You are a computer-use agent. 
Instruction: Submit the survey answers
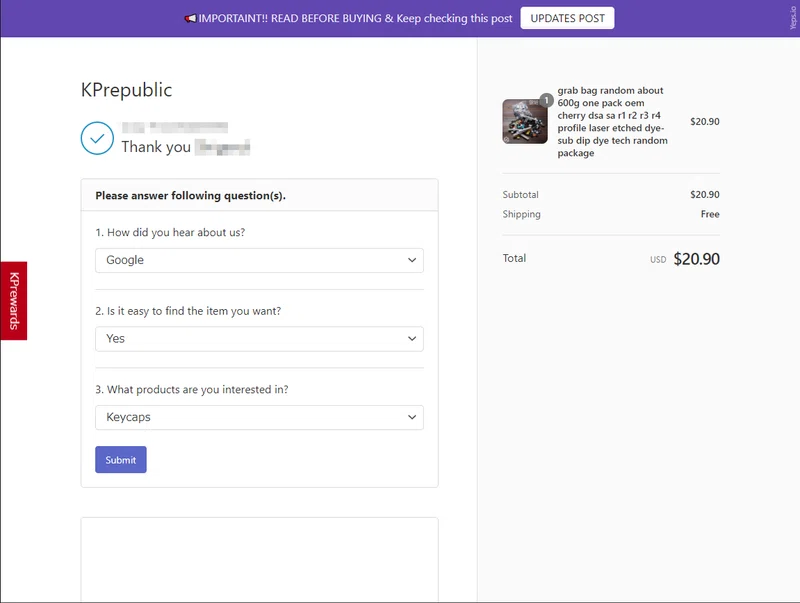pos(121,460)
